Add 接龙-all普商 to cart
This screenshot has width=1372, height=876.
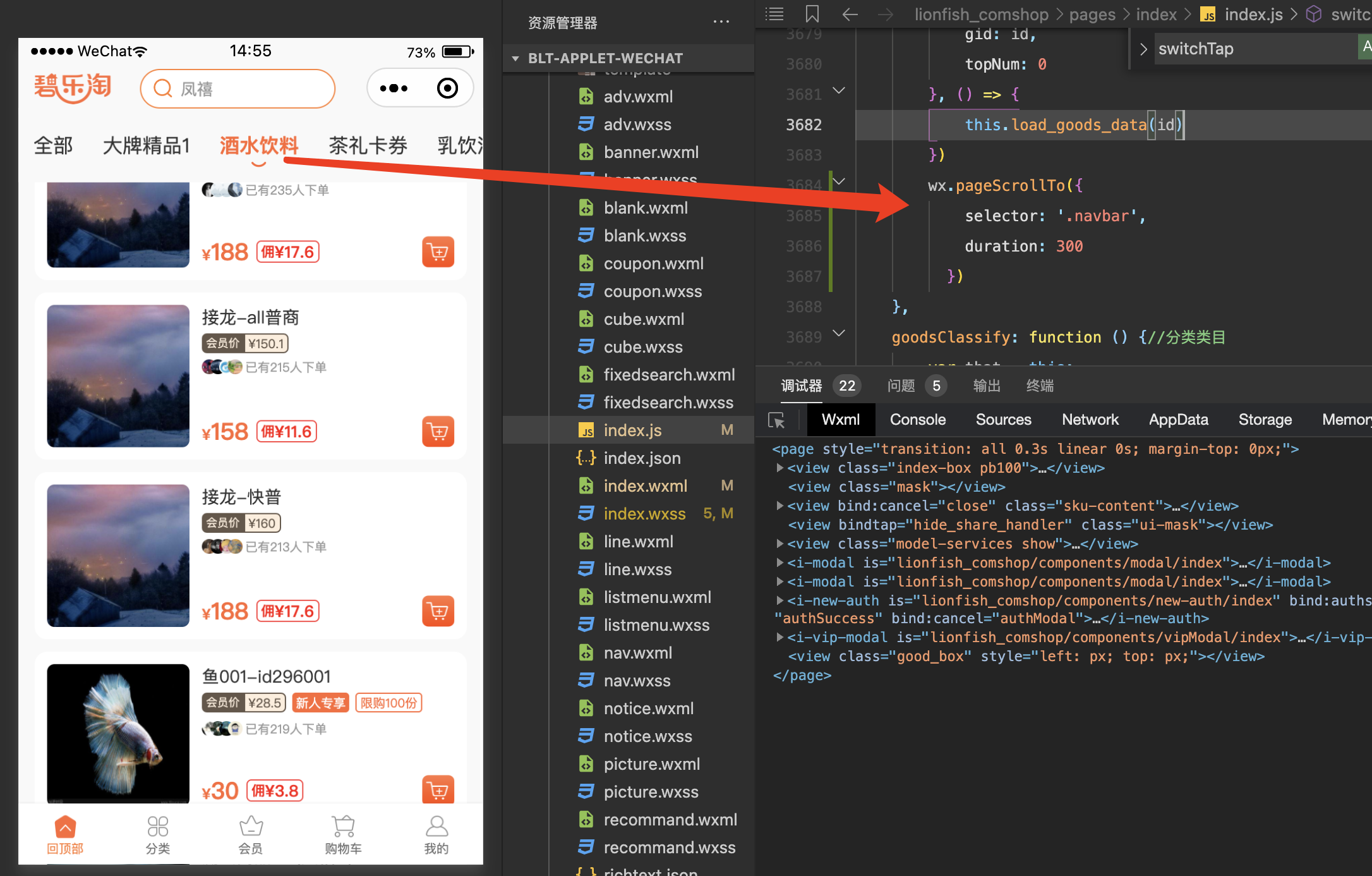tap(438, 432)
